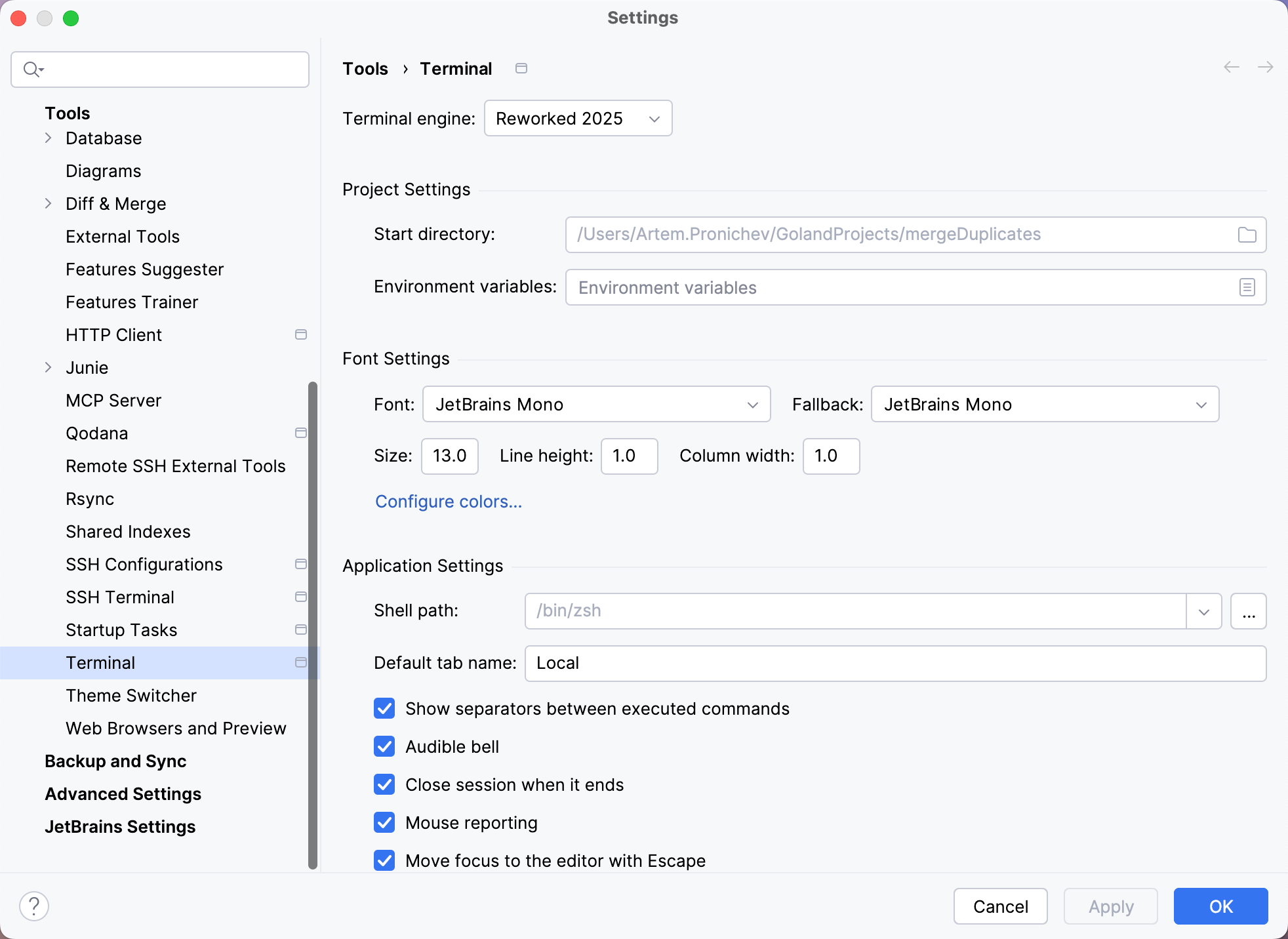The height and width of the screenshot is (939, 1288).
Task: Click the project scope icon beside Terminal
Action: tap(301, 663)
